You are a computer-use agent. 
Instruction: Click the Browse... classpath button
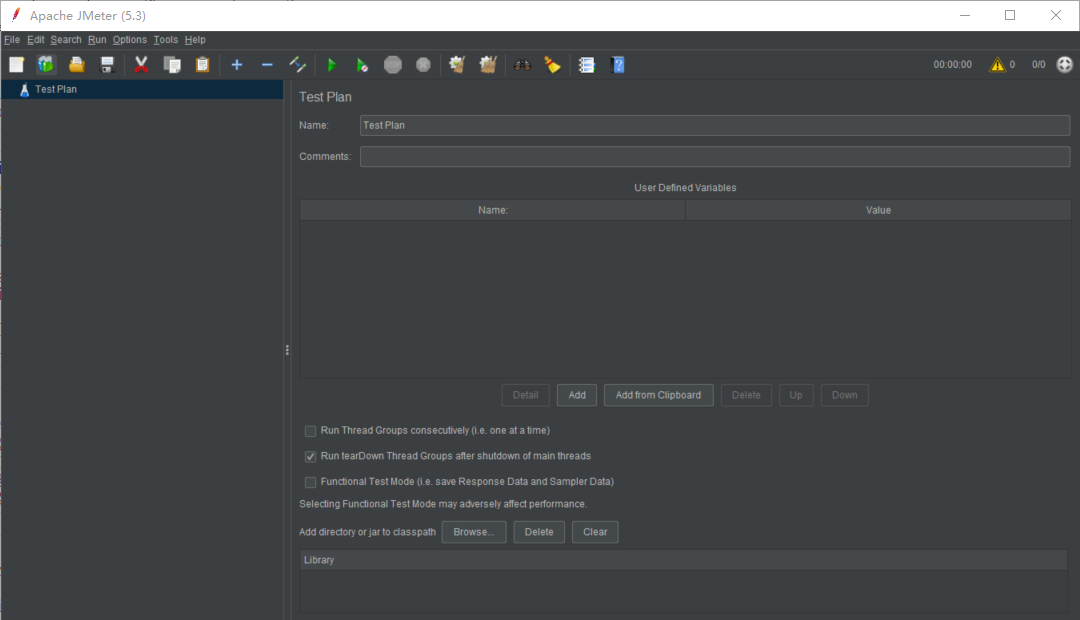474,532
